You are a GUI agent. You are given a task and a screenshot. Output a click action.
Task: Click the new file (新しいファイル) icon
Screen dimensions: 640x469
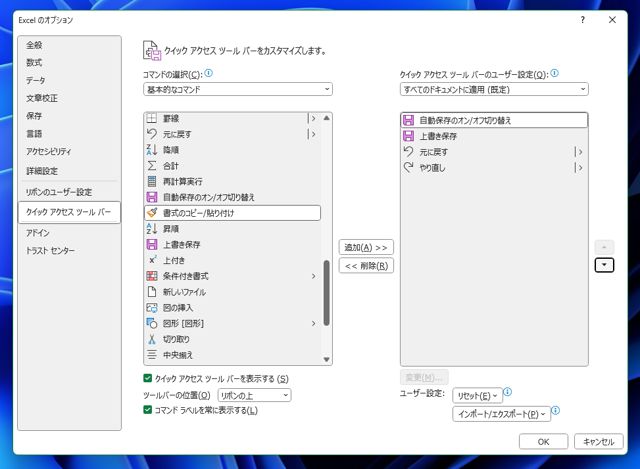tap(152, 292)
